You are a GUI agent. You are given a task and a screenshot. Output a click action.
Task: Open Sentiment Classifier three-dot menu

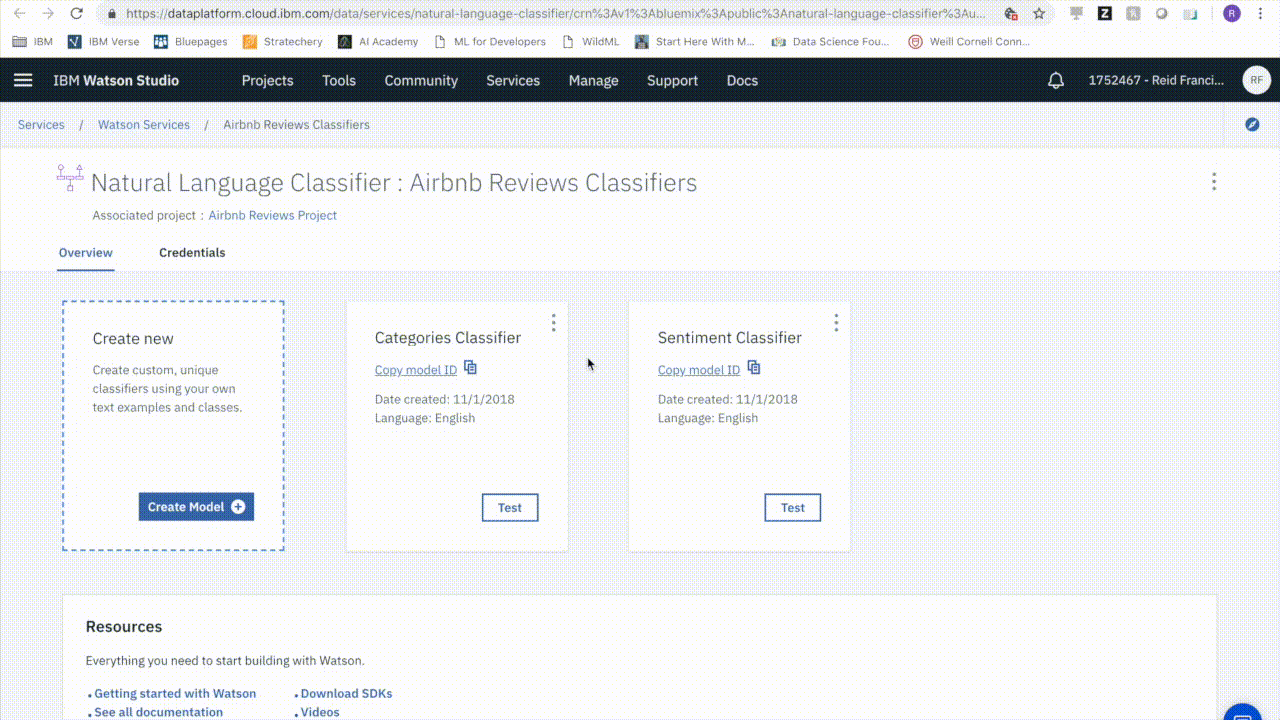click(x=836, y=322)
